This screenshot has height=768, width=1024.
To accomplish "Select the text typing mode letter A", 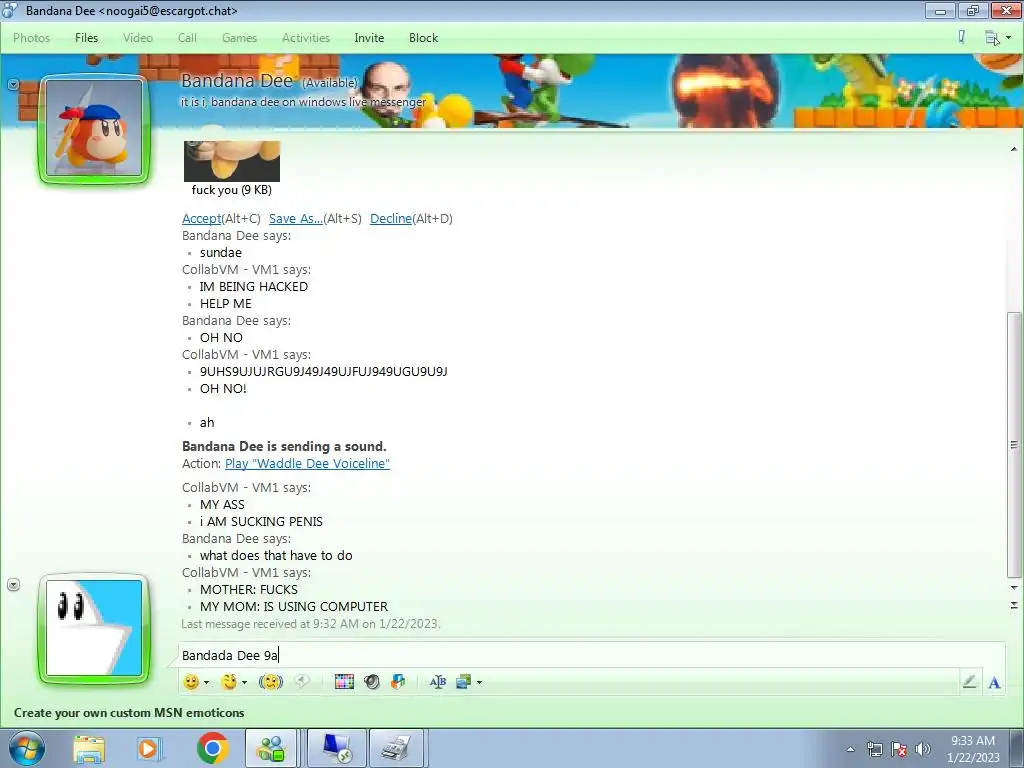I will click(x=994, y=682).
